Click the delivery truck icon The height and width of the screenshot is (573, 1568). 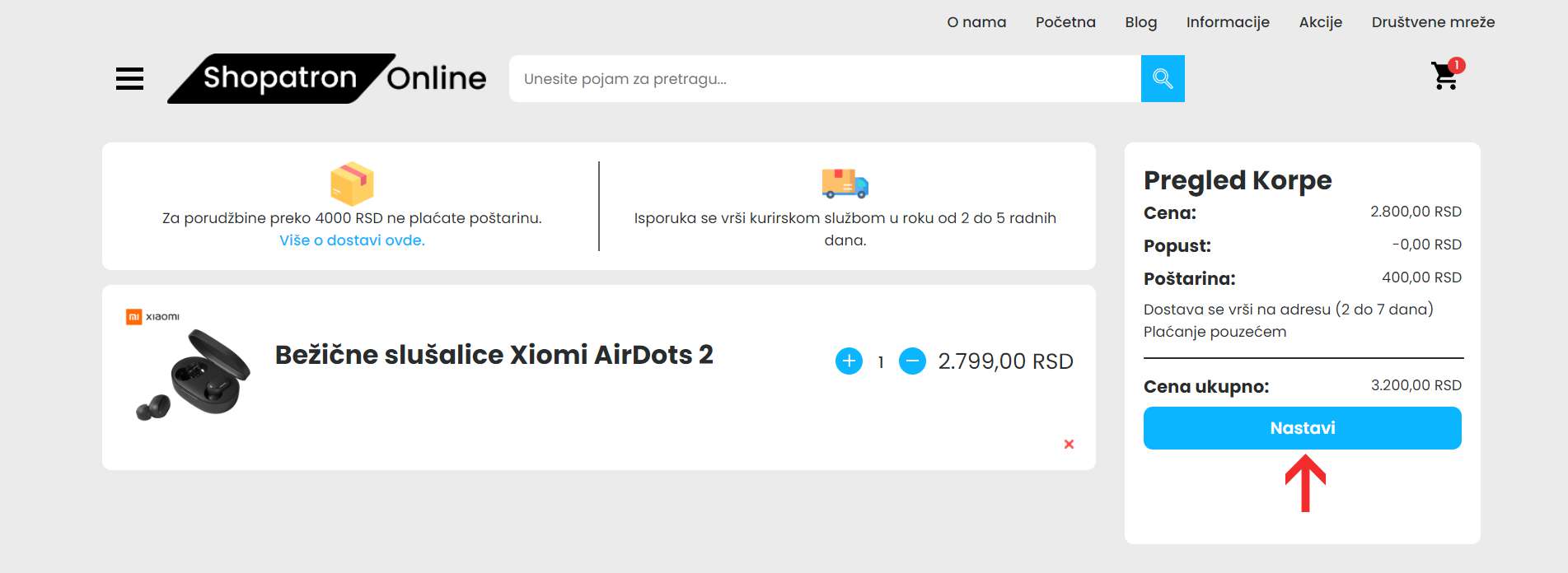[x=845, y=183]
